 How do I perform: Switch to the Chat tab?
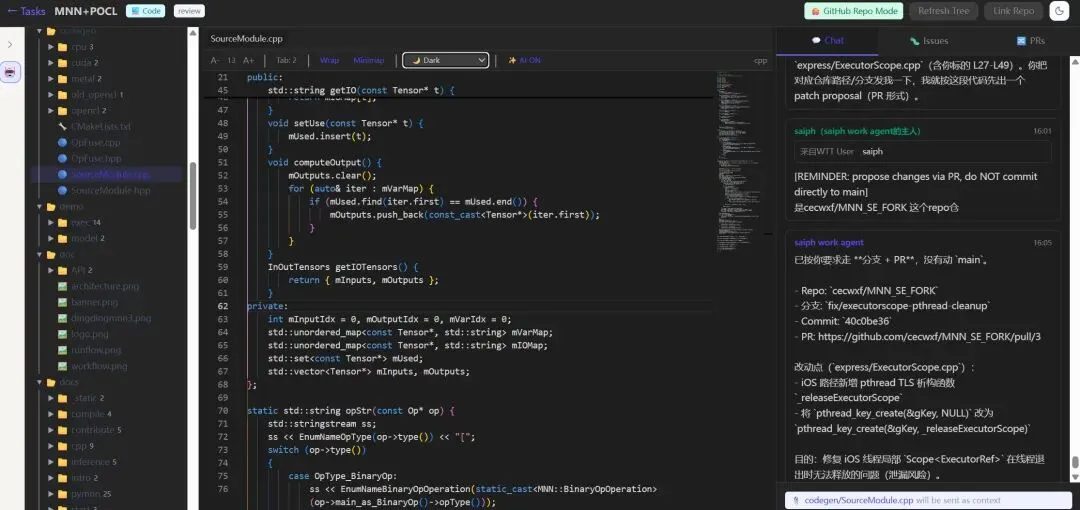tap(827, 41)
